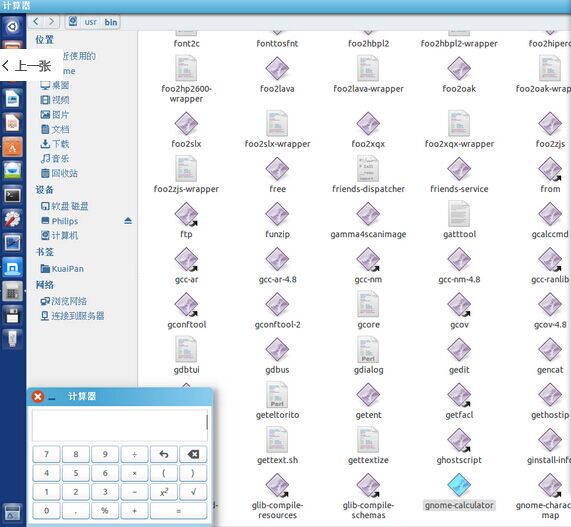Go back with the left arrow button
The image size is (571, 527).
pyautogui.click(x=36, y=21)
